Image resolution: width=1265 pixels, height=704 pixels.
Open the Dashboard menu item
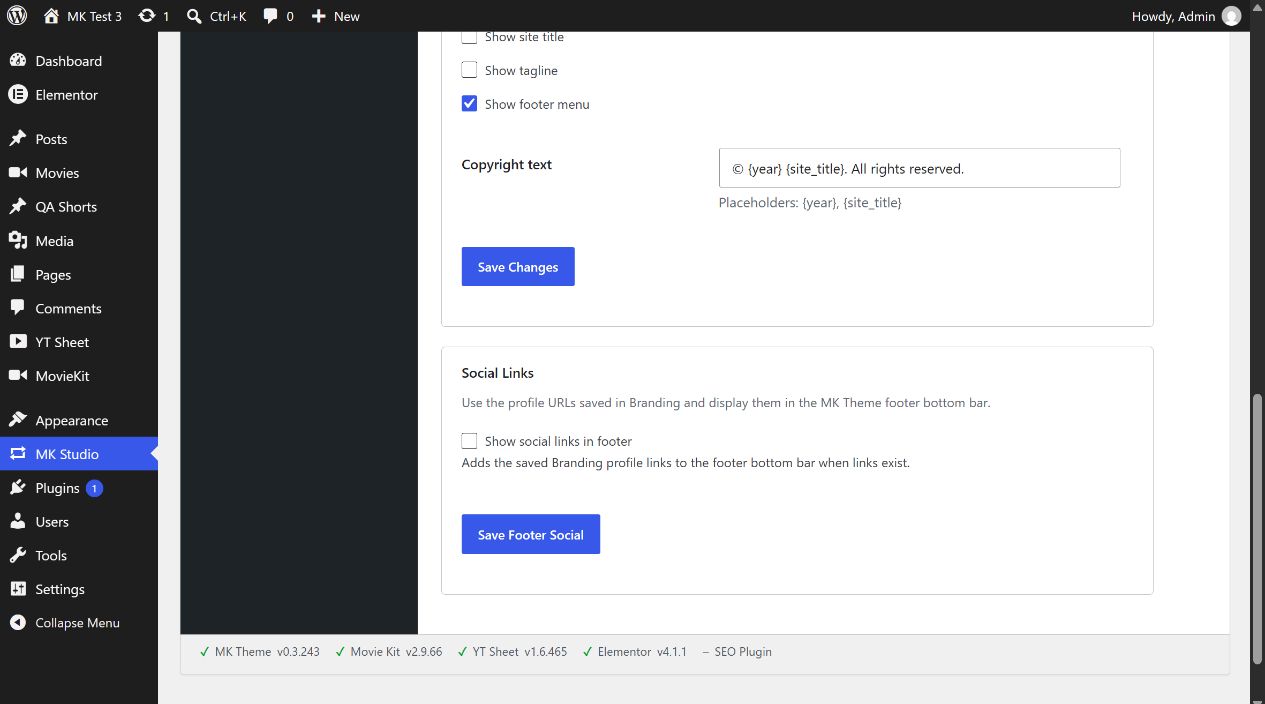79,61
